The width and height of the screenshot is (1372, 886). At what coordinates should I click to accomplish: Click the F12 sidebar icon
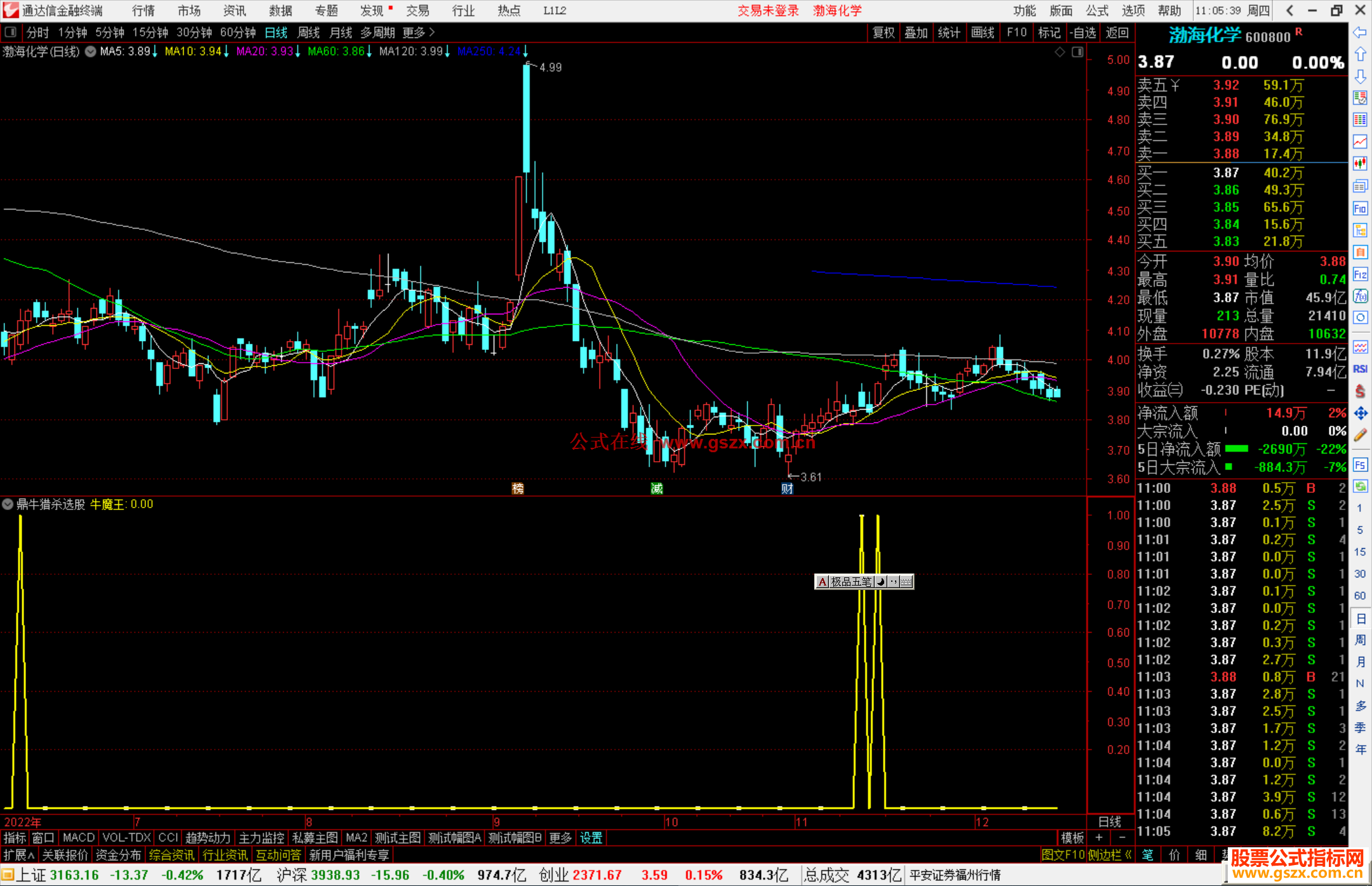[x=1360, y=274]
